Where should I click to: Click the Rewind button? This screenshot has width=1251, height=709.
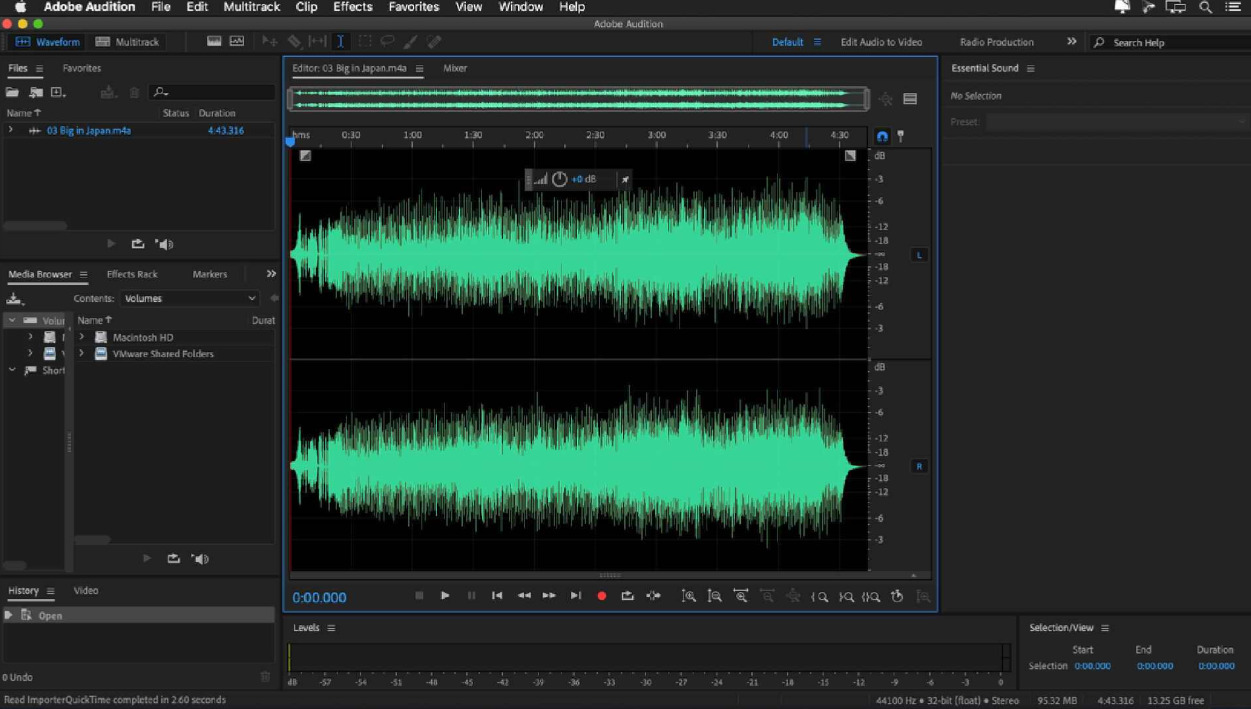coord(523,595)
